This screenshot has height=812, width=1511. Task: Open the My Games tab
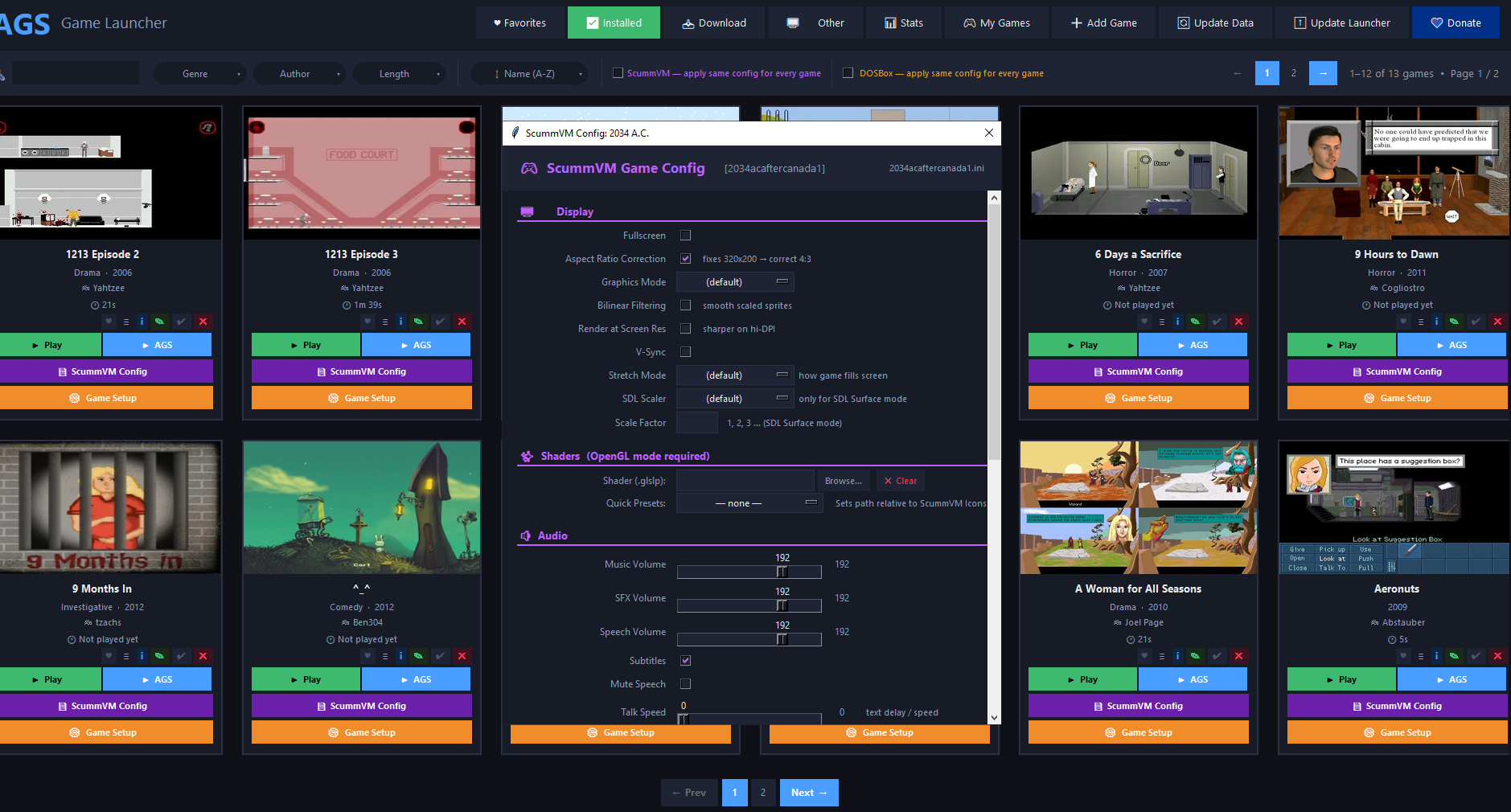coord(997,23)
